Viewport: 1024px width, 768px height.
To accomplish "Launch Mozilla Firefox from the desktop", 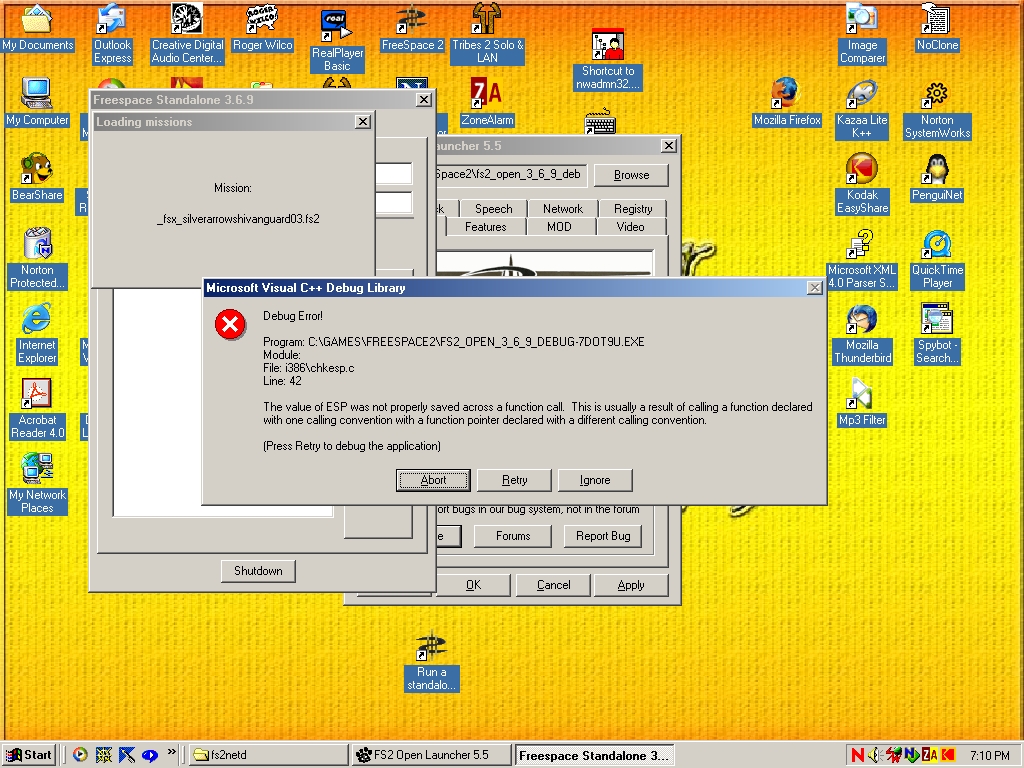I will pos(787,102).
